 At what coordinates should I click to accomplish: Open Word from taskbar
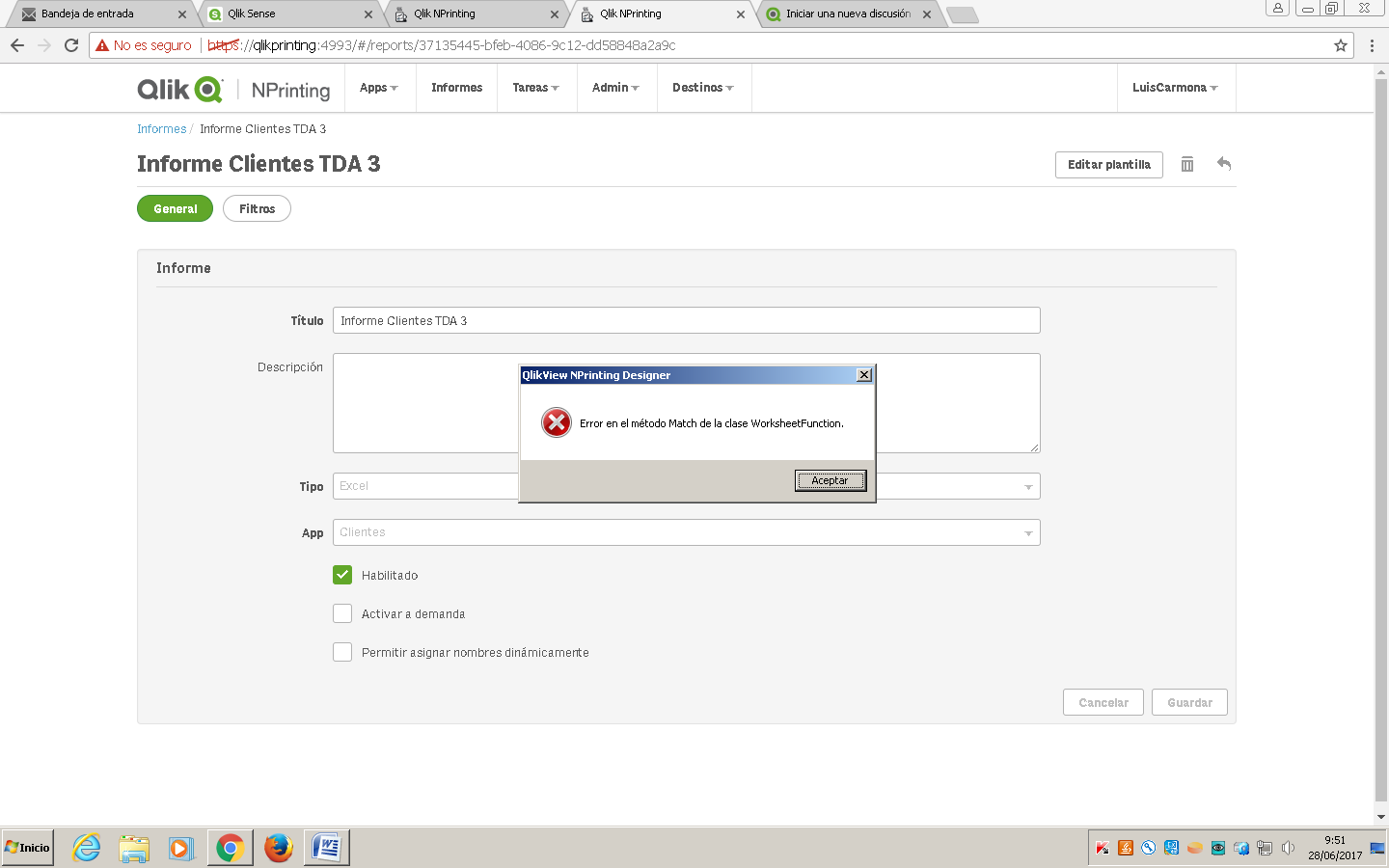[x=327, y=848]
